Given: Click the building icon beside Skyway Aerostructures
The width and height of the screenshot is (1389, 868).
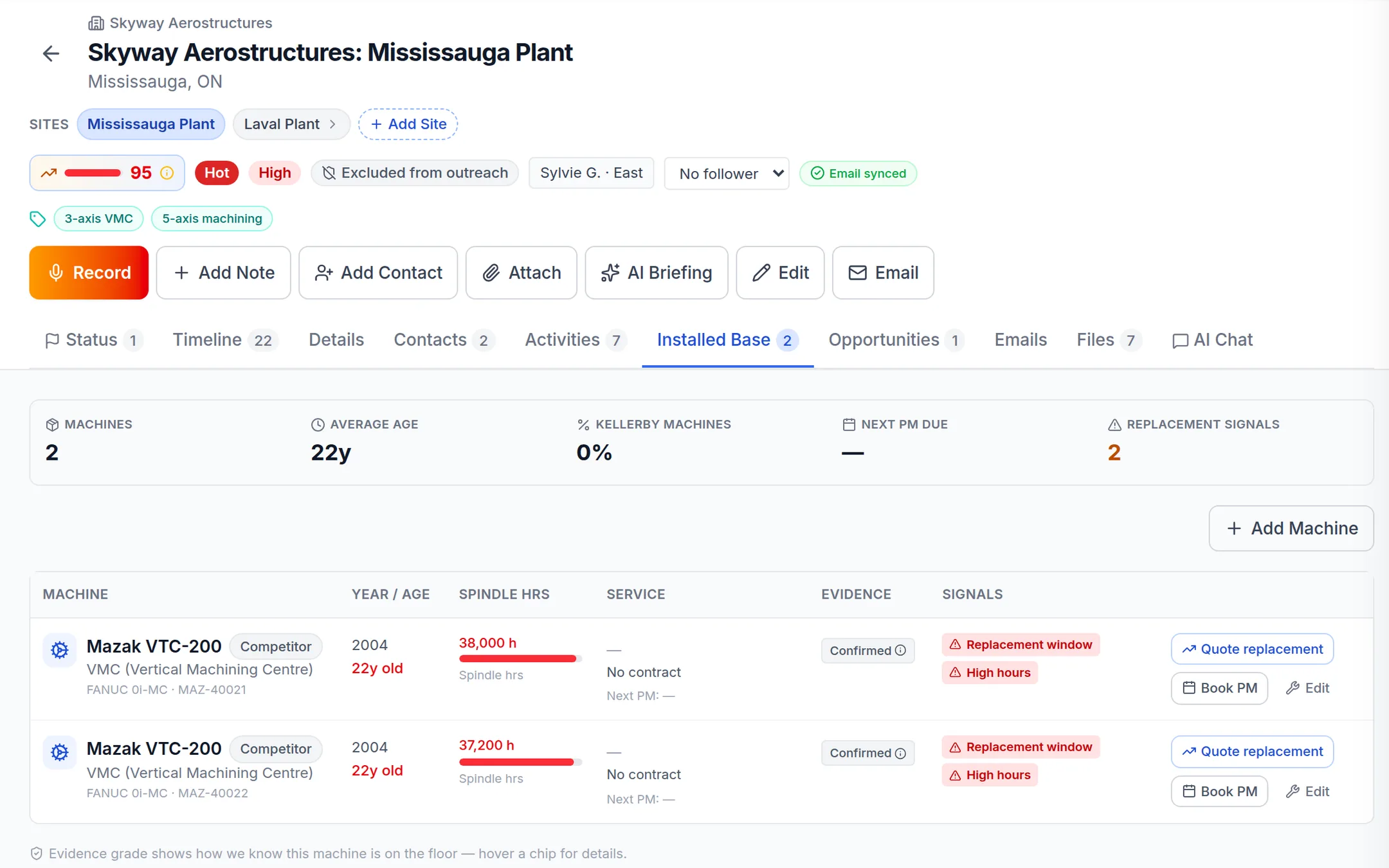Looking at the screenshot, I should click(x=96, y=23).
